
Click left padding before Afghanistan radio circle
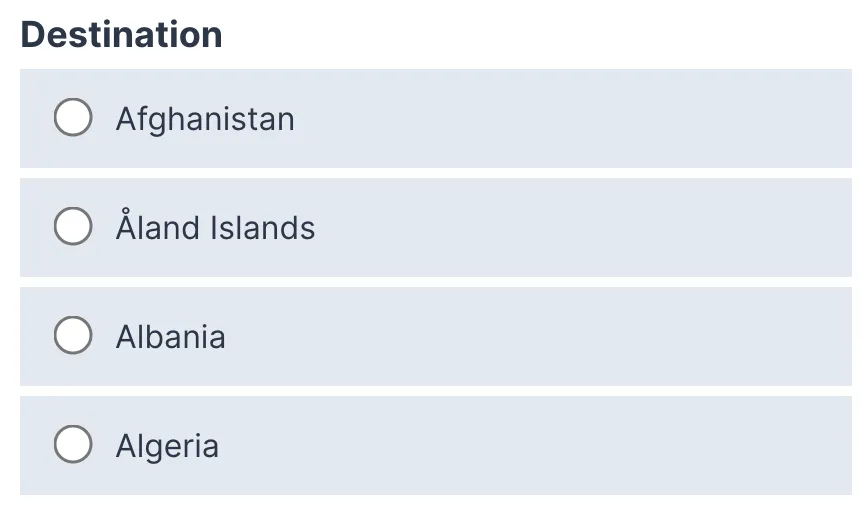pyautogui.click(x=36, y=119)
